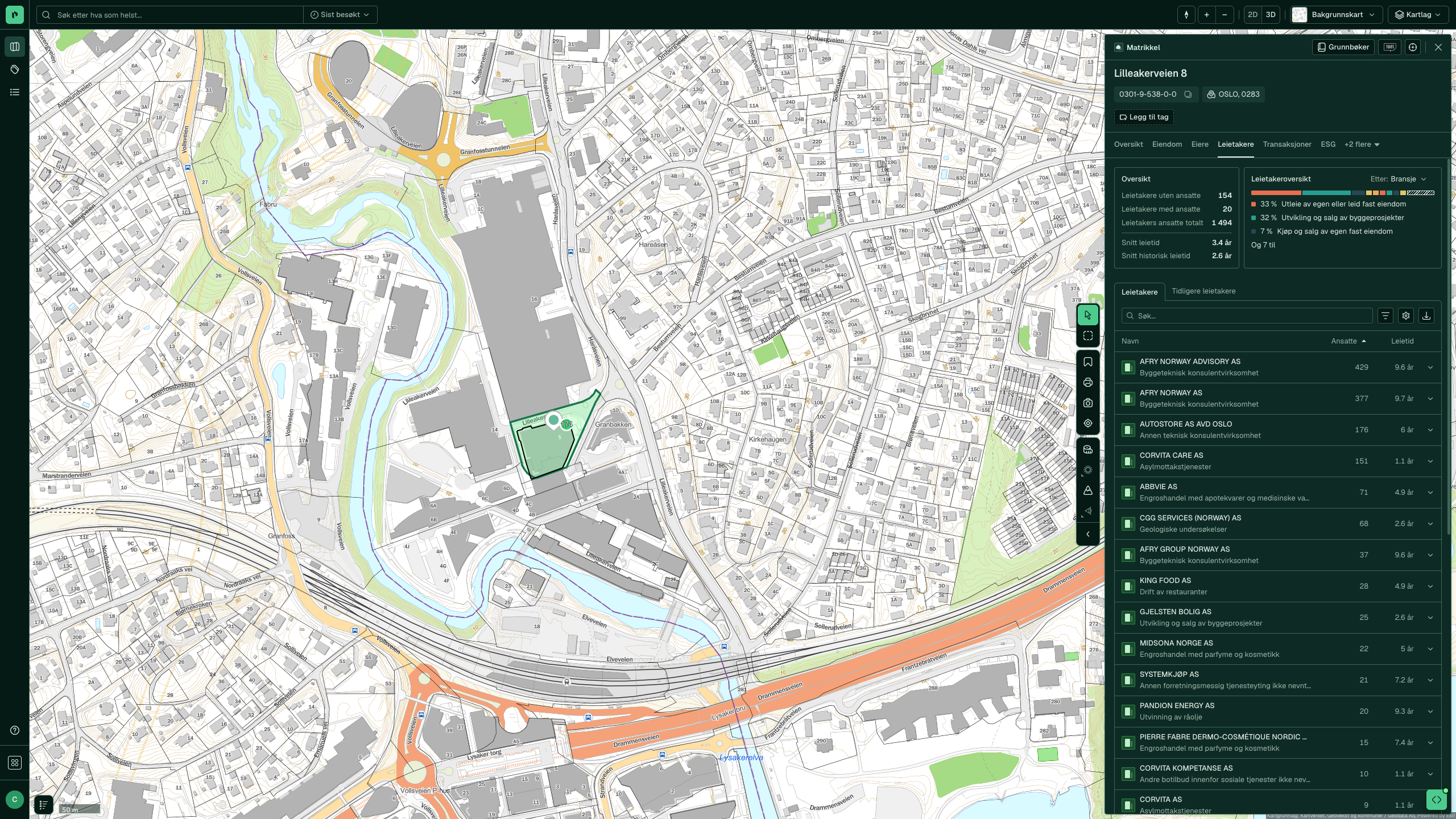
Task: Change grouping 'Etter: Bransje' dropdown
Action: (1398, 179)
